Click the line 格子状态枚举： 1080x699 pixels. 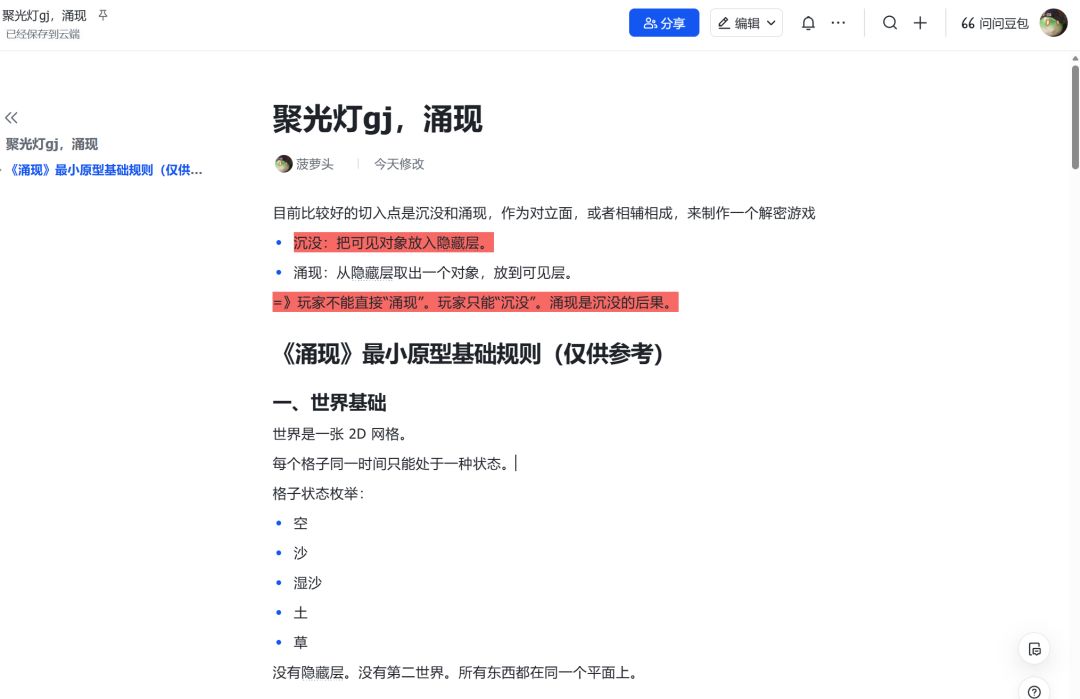[x=318, y=493]
